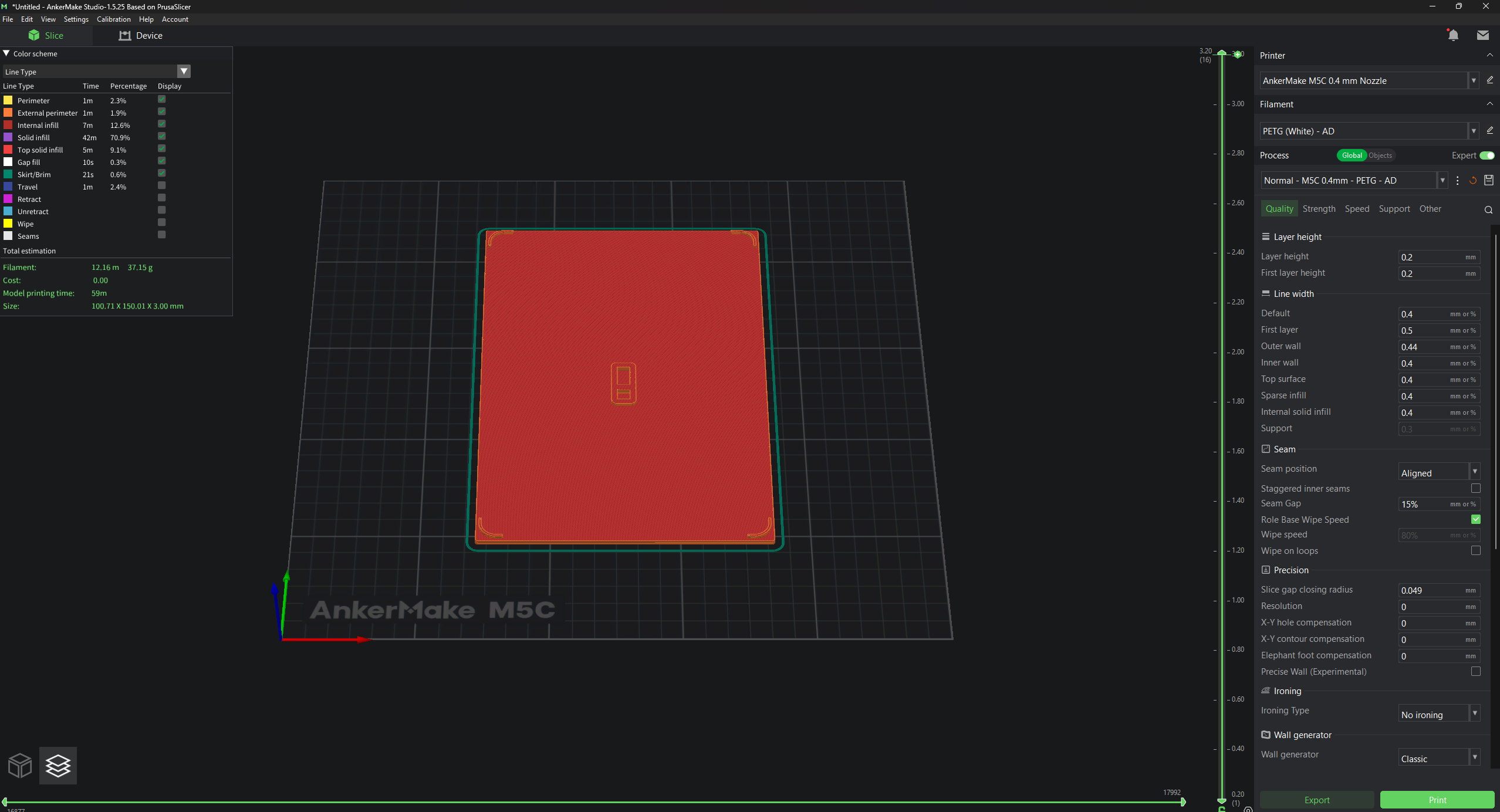Edit the filament preset pencil icon
Image resolution: width=1500 pixels, height=812 pixels.
coord(1489,130)
